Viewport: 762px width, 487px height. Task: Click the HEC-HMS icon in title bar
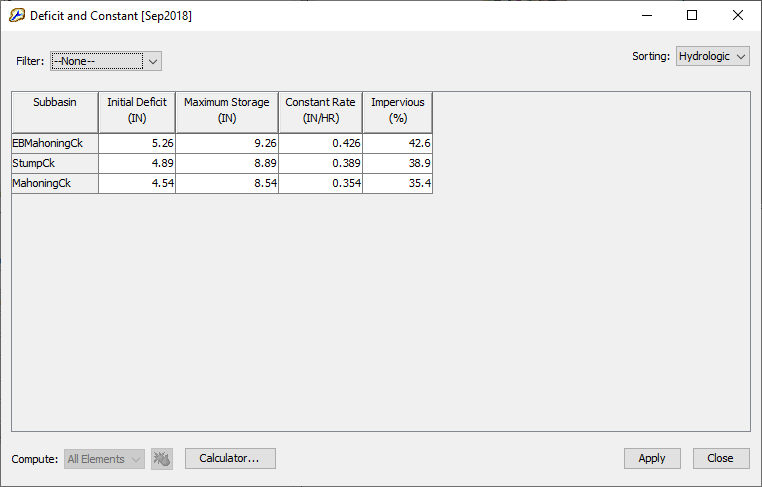coord(17,16)
